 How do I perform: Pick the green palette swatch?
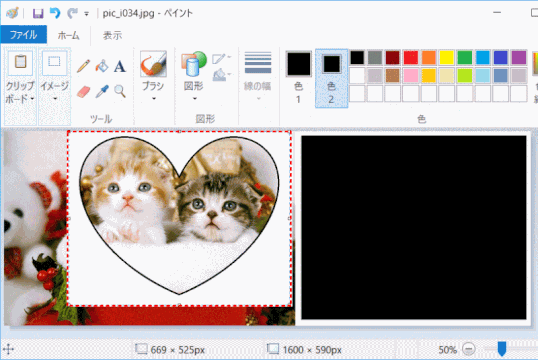pyautogui.click(x=465, y=57)
